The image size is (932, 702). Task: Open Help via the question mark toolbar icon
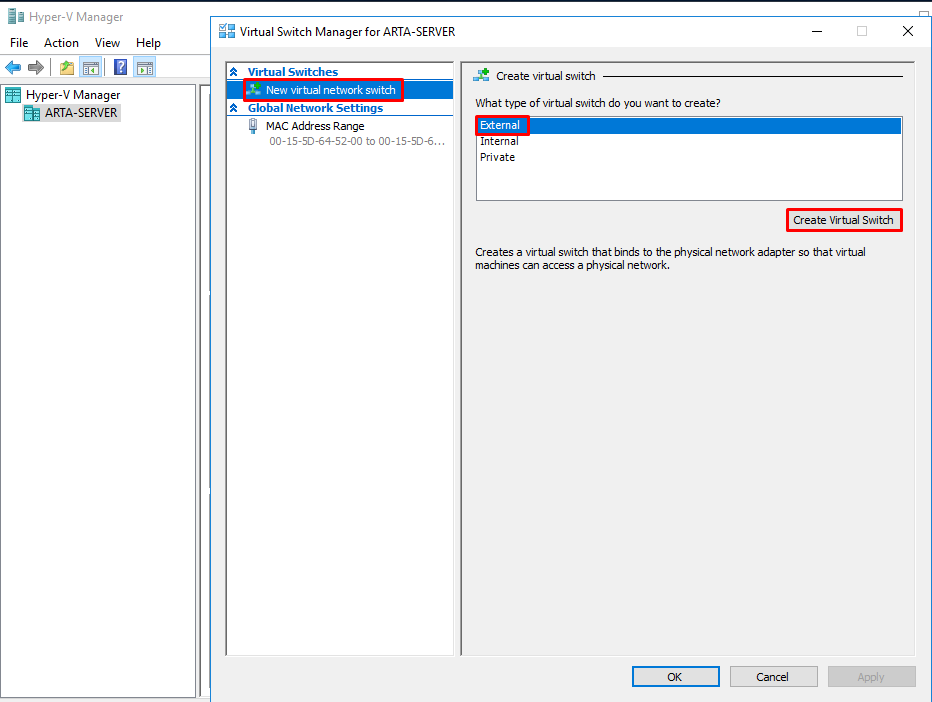[x=120, y=67]
